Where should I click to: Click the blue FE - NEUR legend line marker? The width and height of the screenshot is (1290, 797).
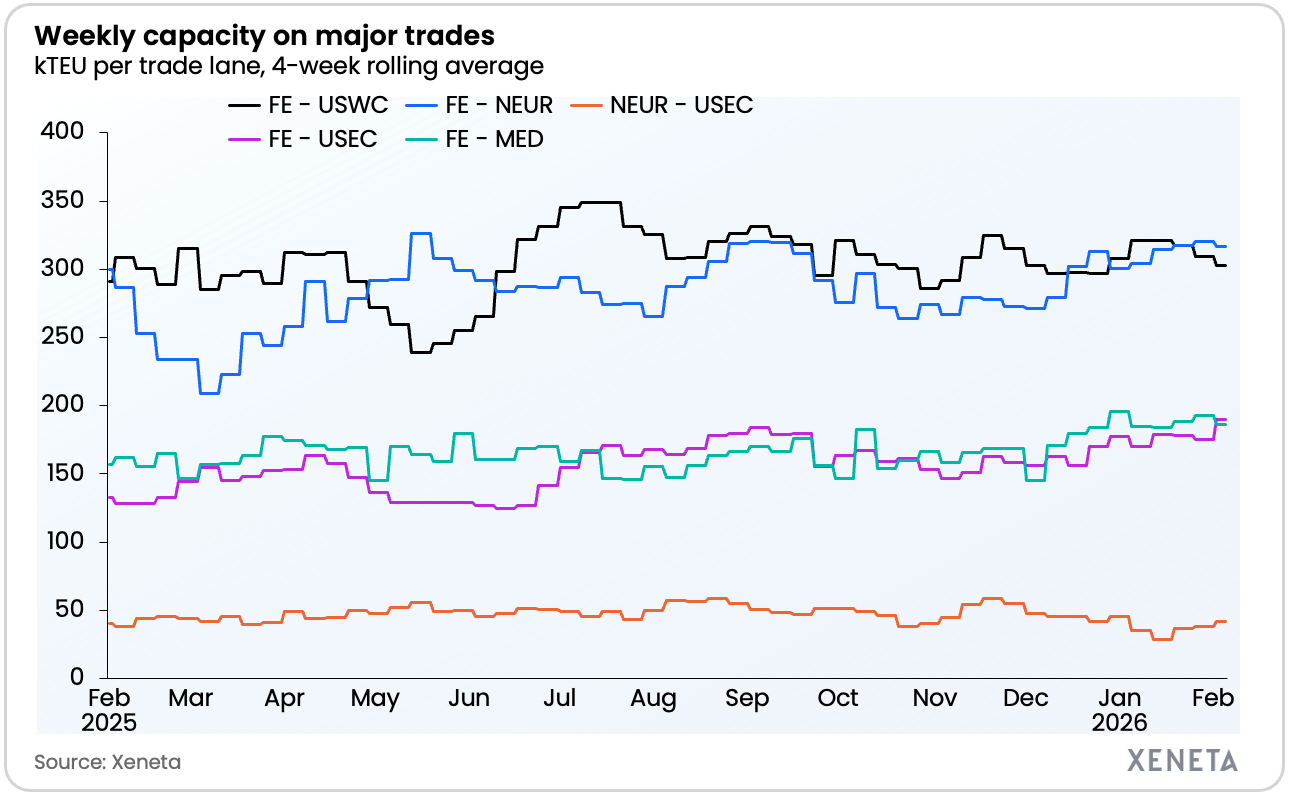click(x=423, y=105)
